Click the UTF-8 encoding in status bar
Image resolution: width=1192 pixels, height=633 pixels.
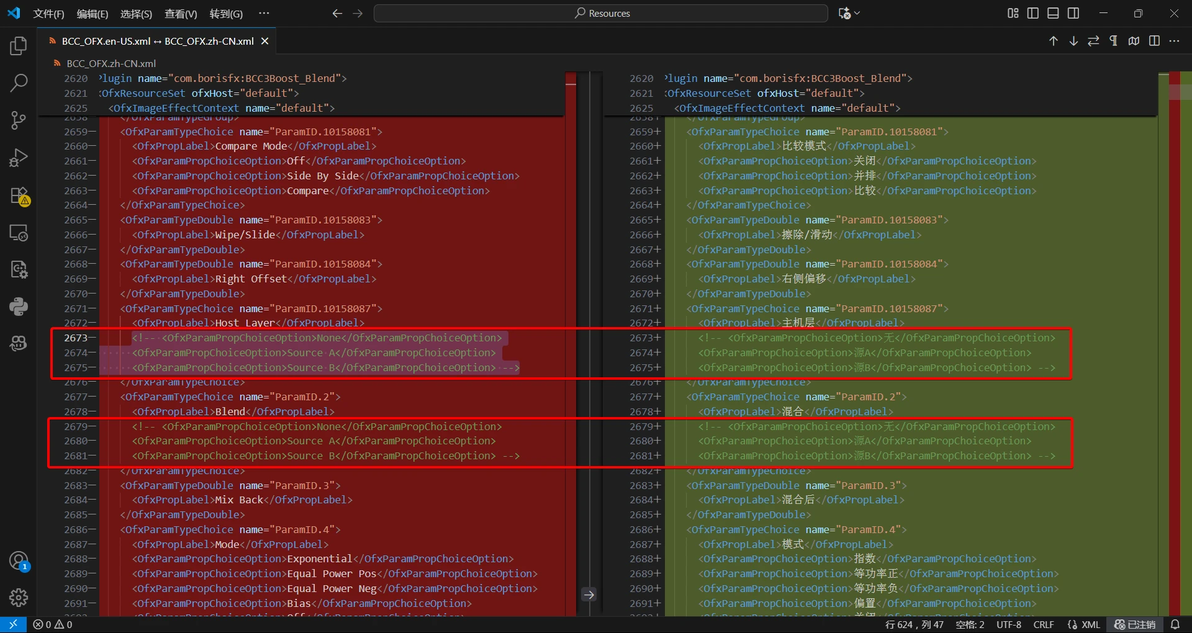[1008, 624]
